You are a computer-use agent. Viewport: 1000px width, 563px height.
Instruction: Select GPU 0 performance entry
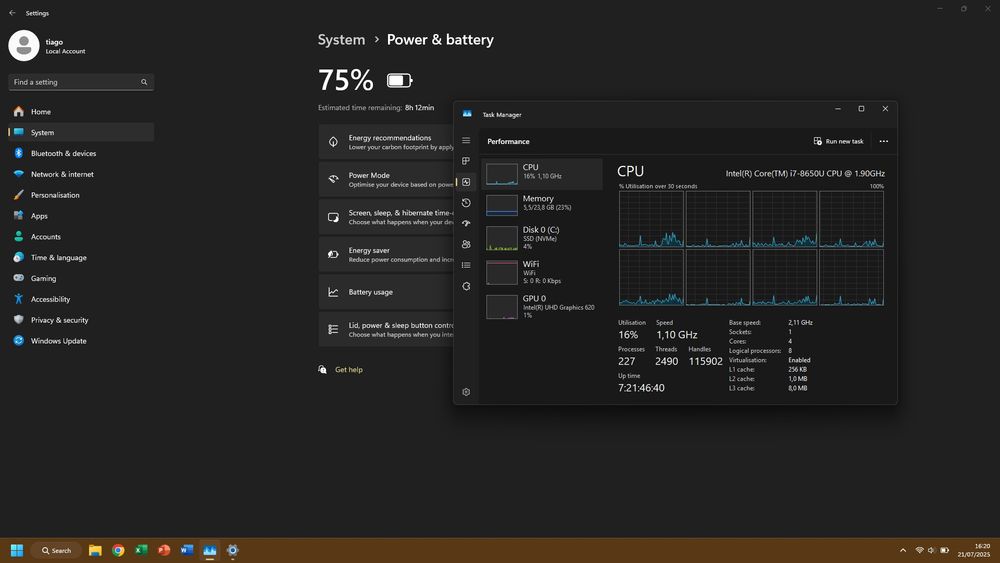pos(542,307)
